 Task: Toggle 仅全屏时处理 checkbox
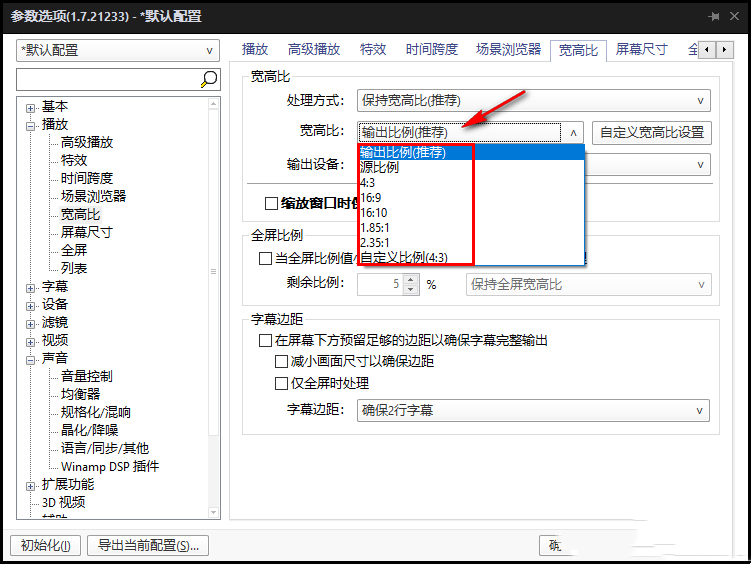tap(281, 384)
